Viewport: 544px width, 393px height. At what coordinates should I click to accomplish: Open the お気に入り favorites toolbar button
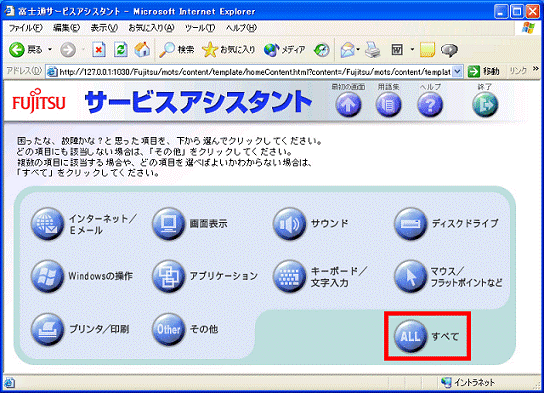point(229,50)
